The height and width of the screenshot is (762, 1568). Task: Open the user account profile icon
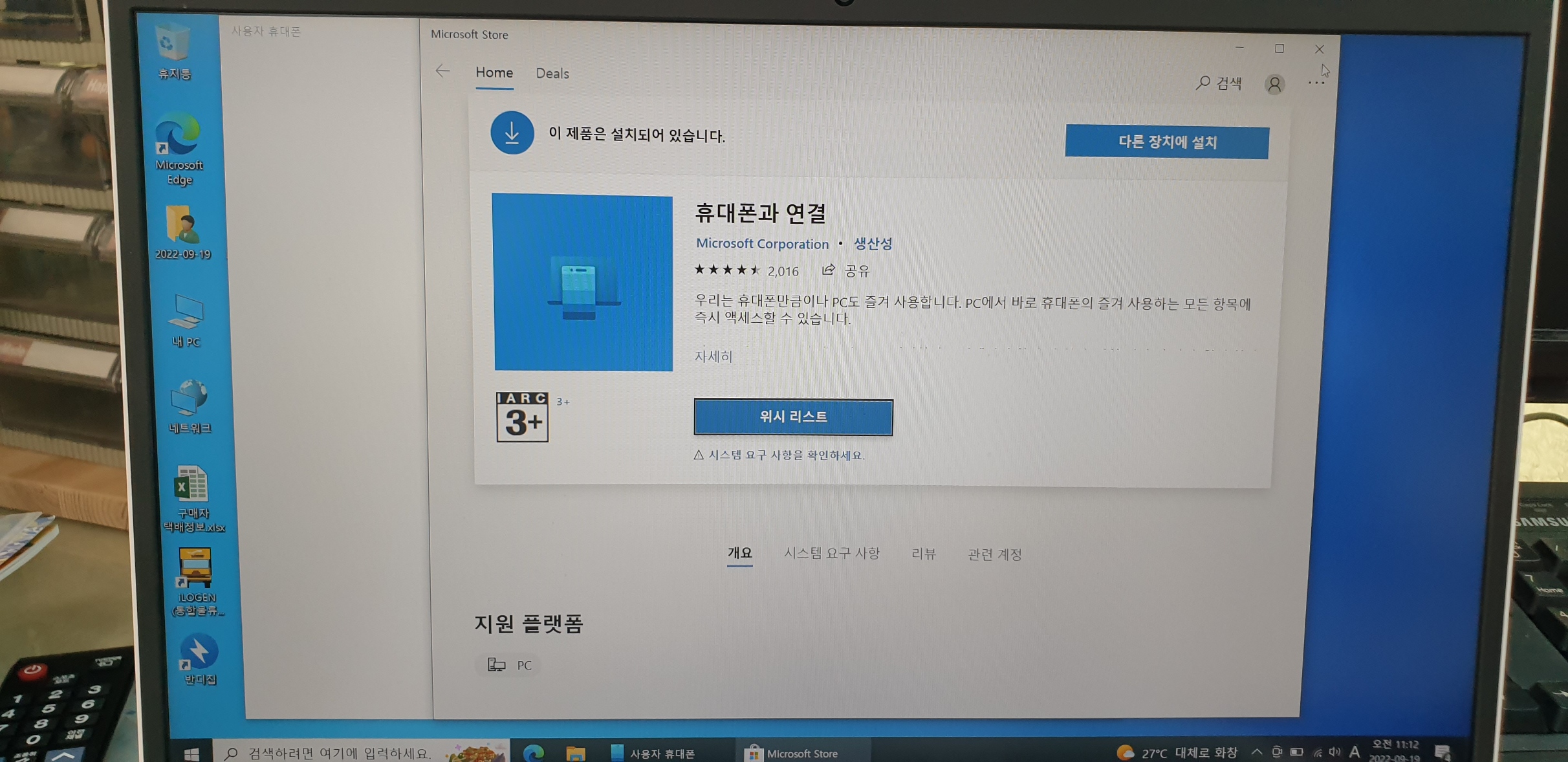click(x=1274, y=84)
